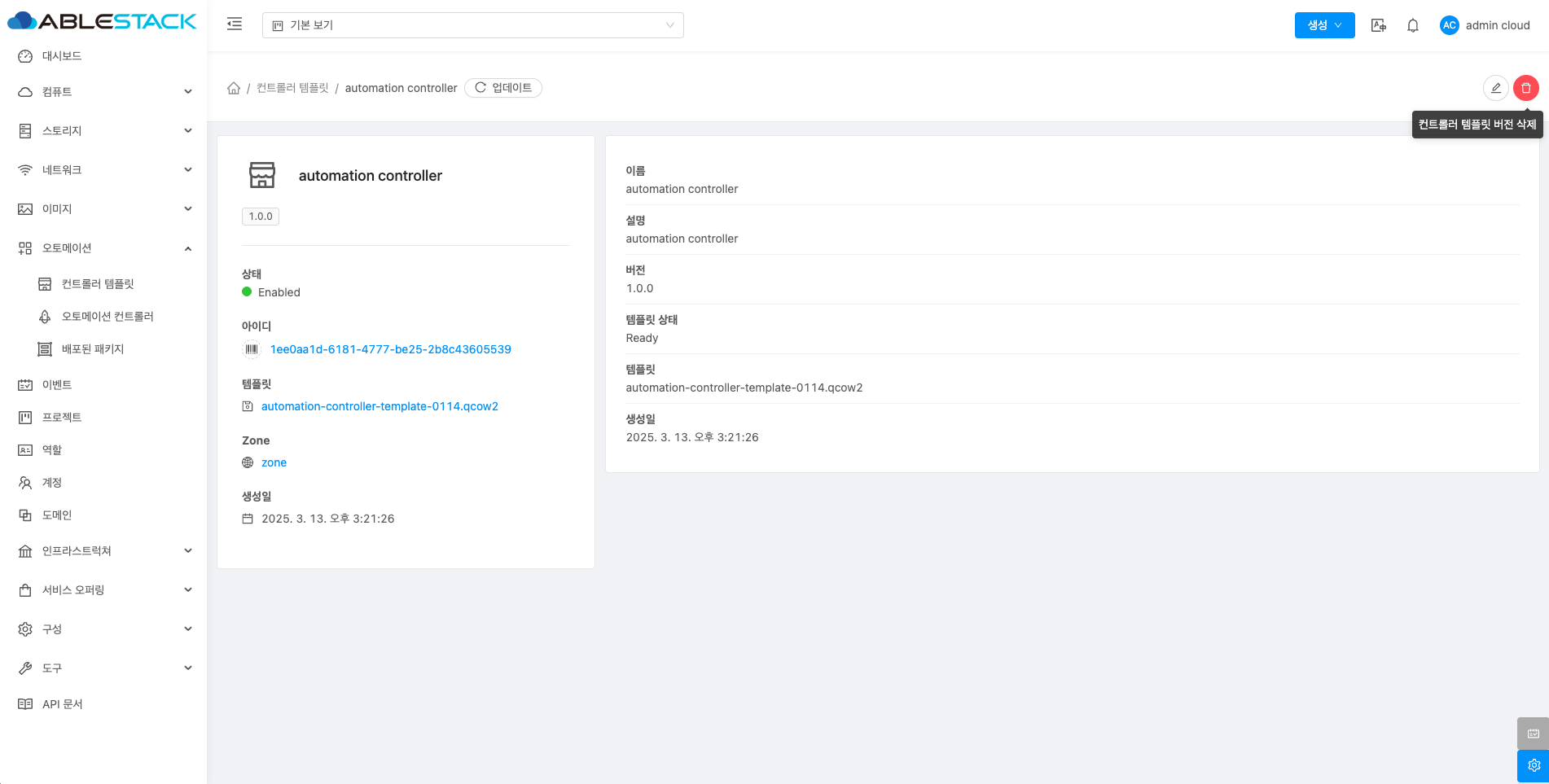
Task: Expand the 서비스 오퍼링 menu chevron
Action: point(188,590)
